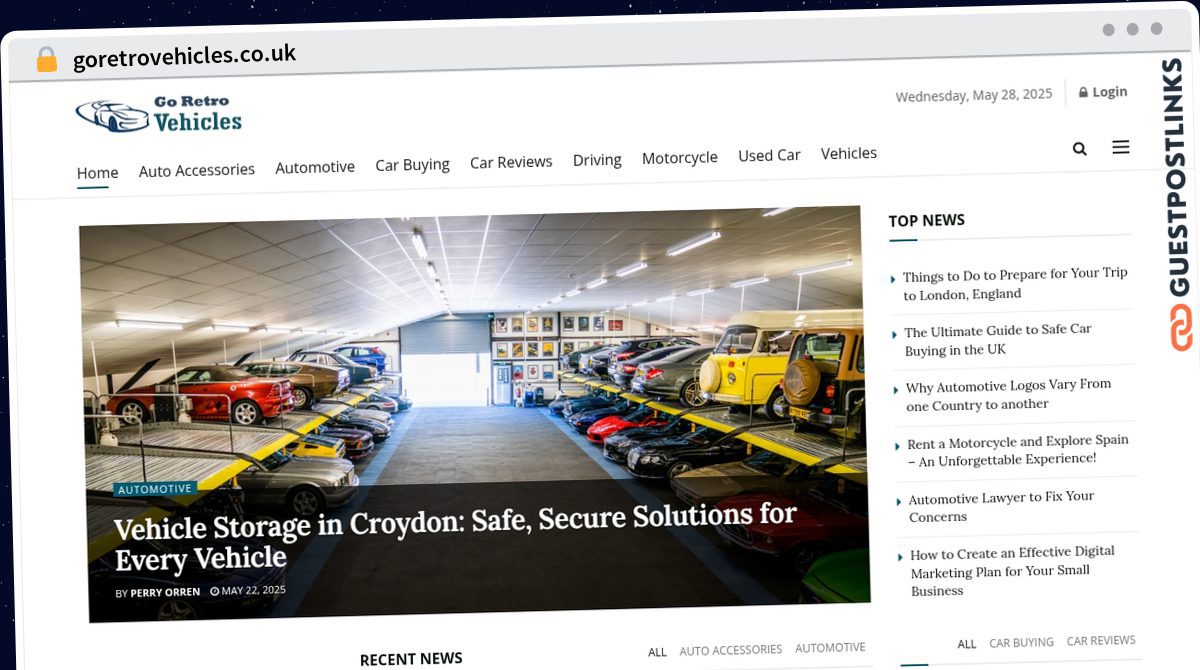
Task: Select the Car Buying tab in the sidebar
Action: click(1021, 642)
